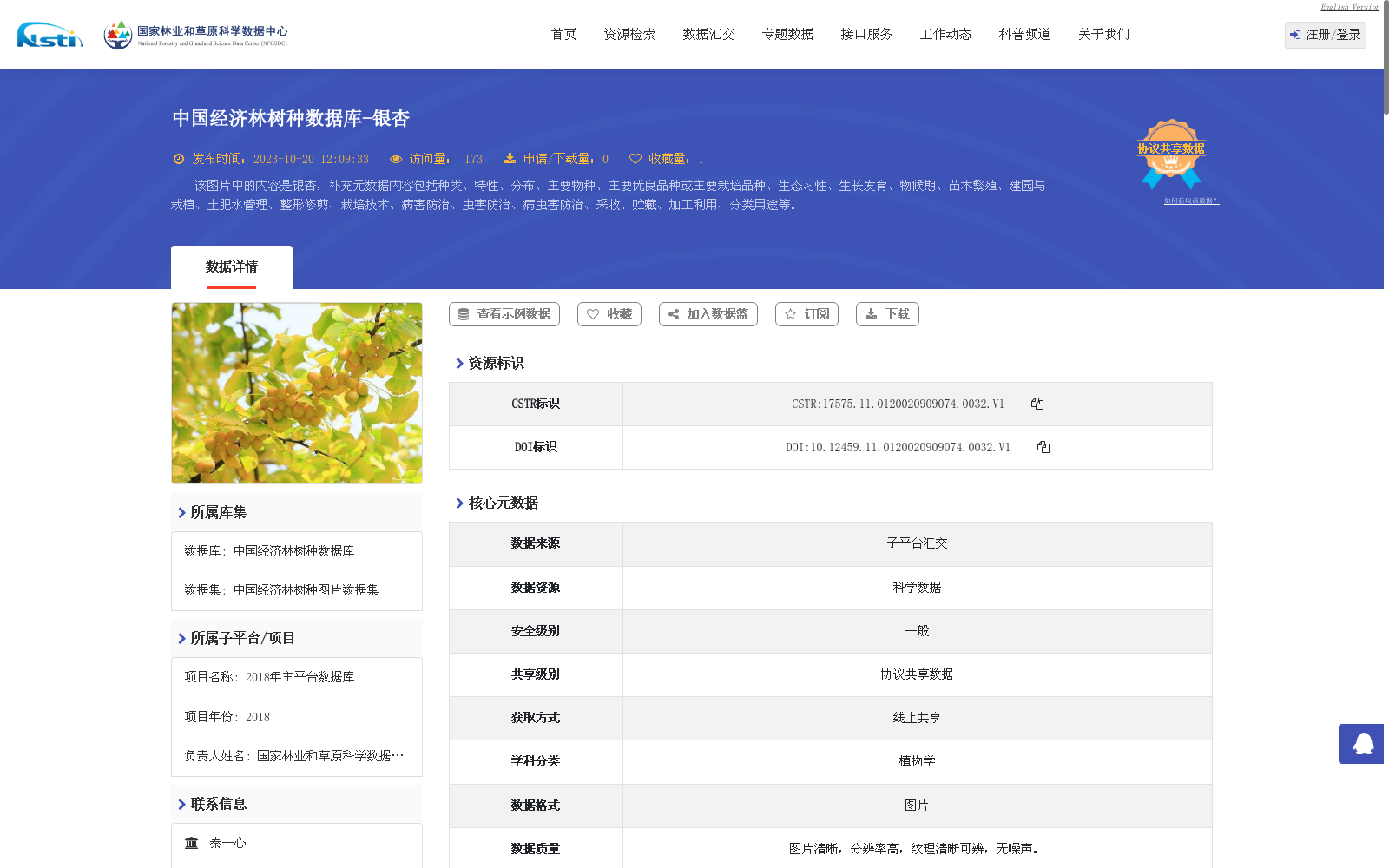
Task: Click 查看示例数据 button
Action: click(x=504, y=314)
